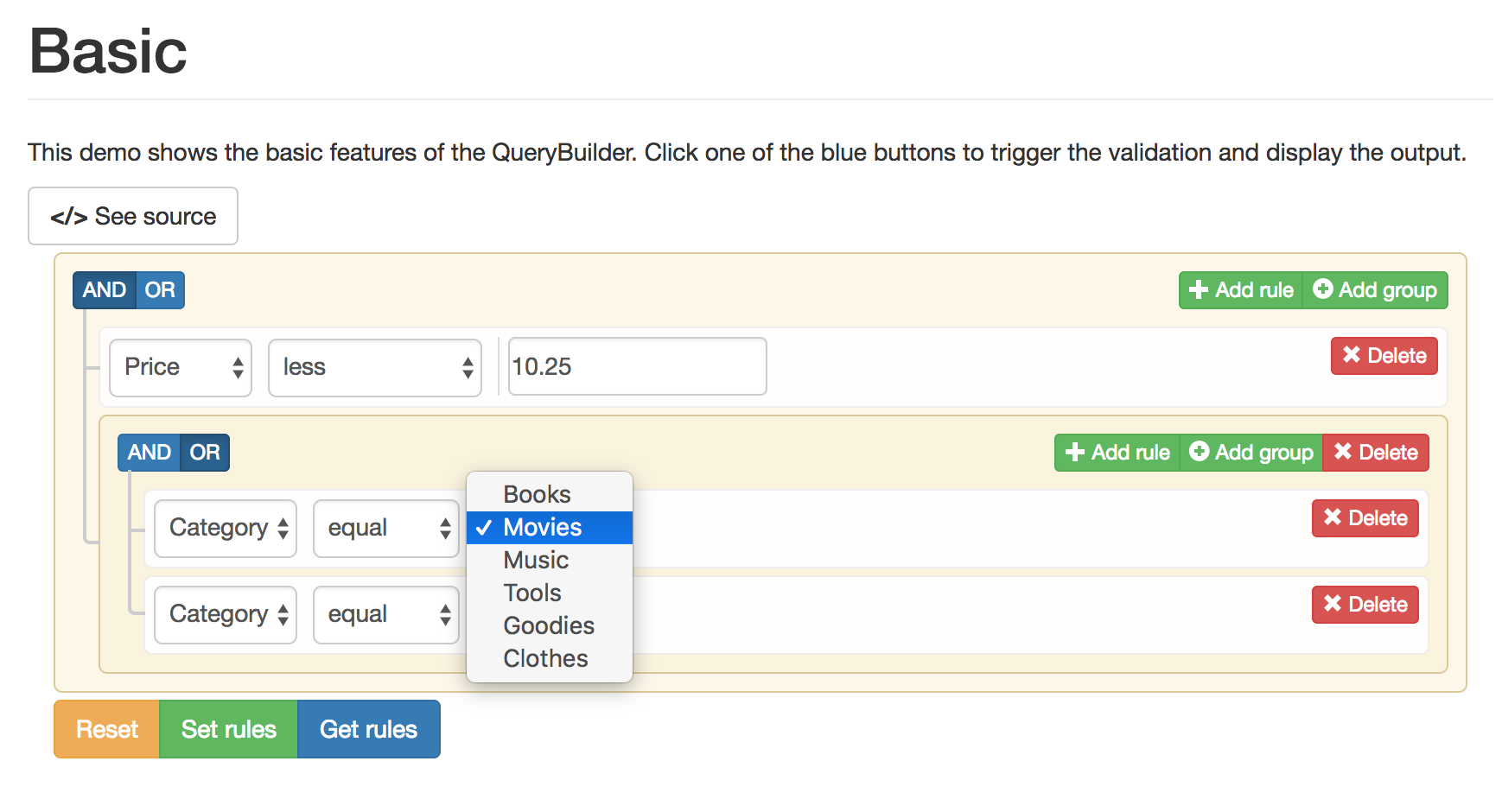The width and height of the screenshot is (1502, 812).
Task: Click the circled-plus icon on top Add group
Action: coord(1322,289)
